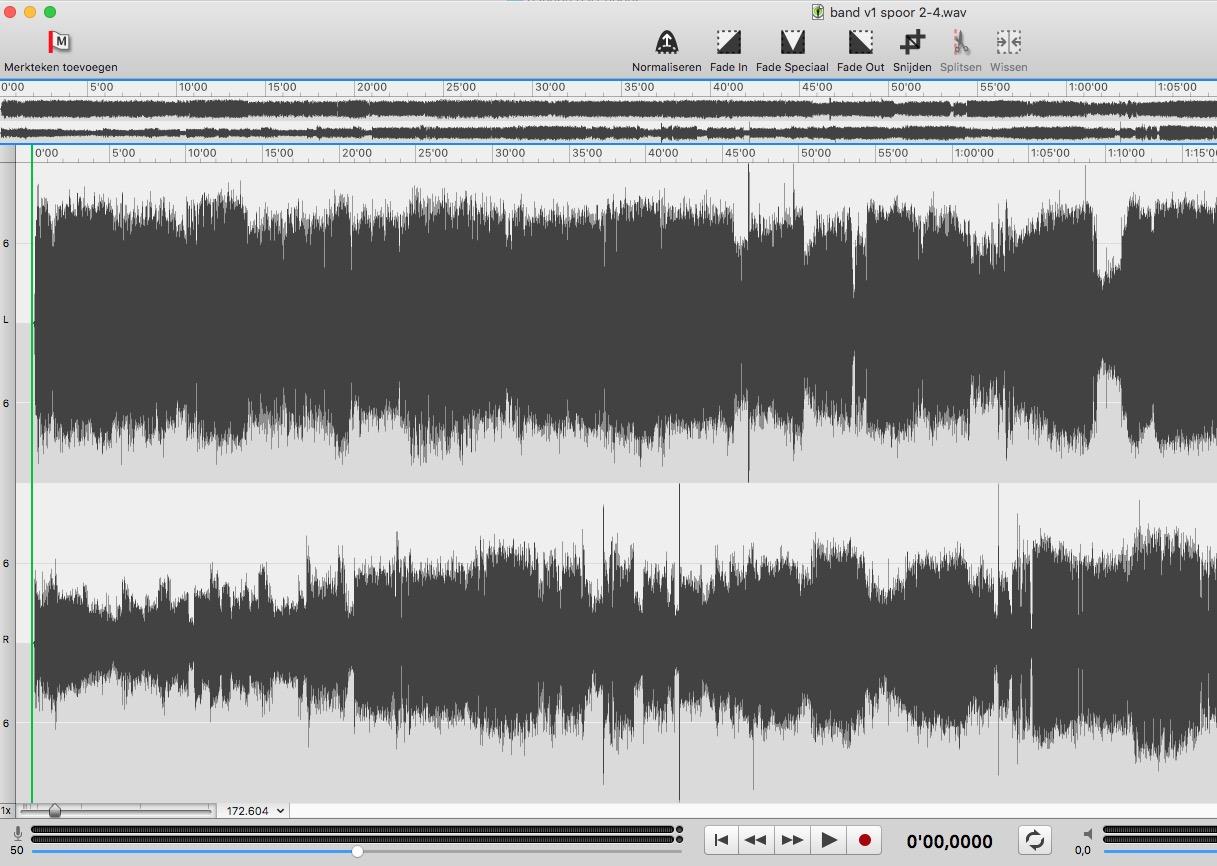Select the Fade In tool
This screenshot has width=1217, height=866.
point(728,43)
